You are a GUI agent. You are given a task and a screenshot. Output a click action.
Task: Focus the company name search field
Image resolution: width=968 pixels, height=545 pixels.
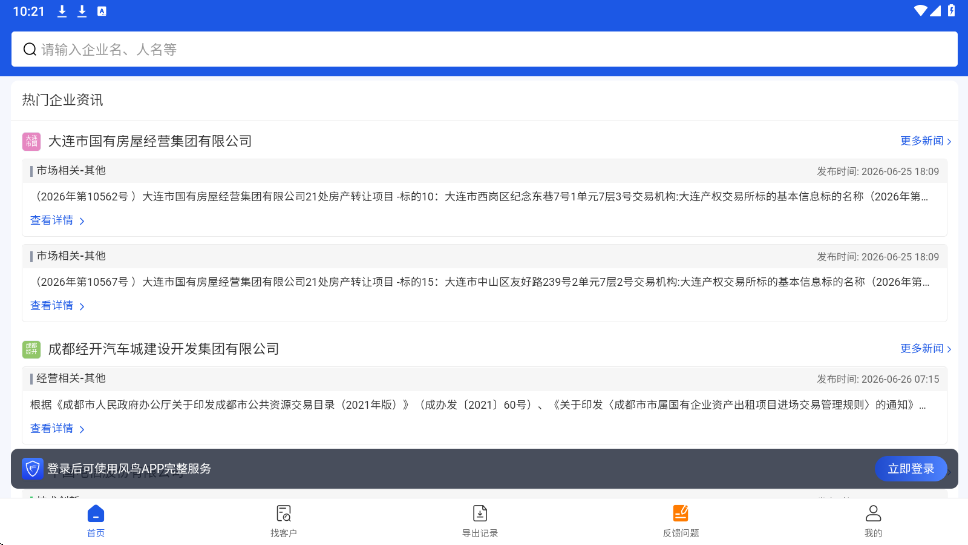pyautogui.click(x=484, y=49)
